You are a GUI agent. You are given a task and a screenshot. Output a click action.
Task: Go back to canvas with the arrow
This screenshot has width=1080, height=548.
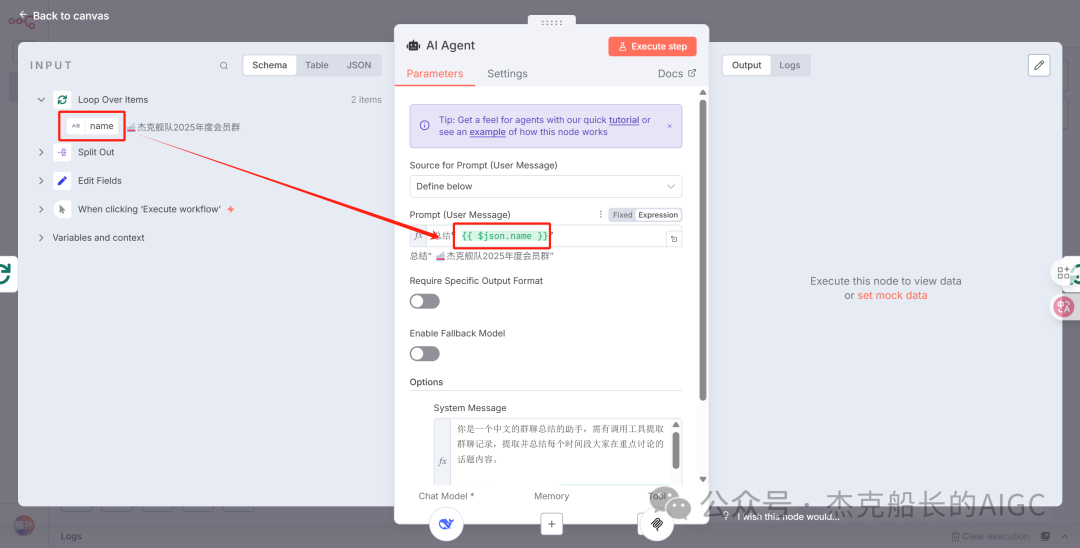tap(23, 14)
